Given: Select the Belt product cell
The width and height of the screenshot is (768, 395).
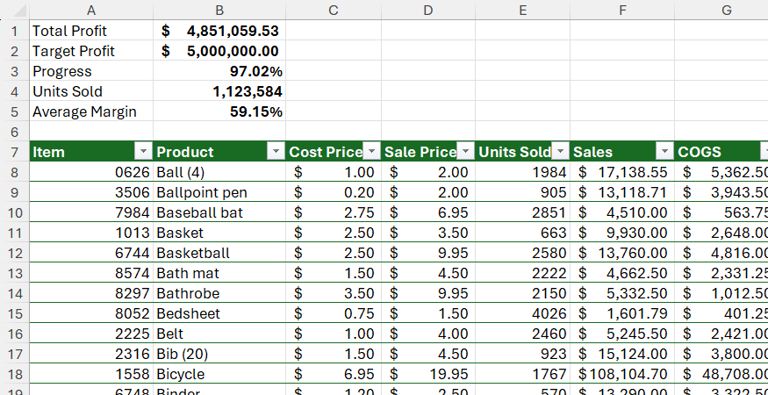Looking at the screenshot, I should (219, 334).
